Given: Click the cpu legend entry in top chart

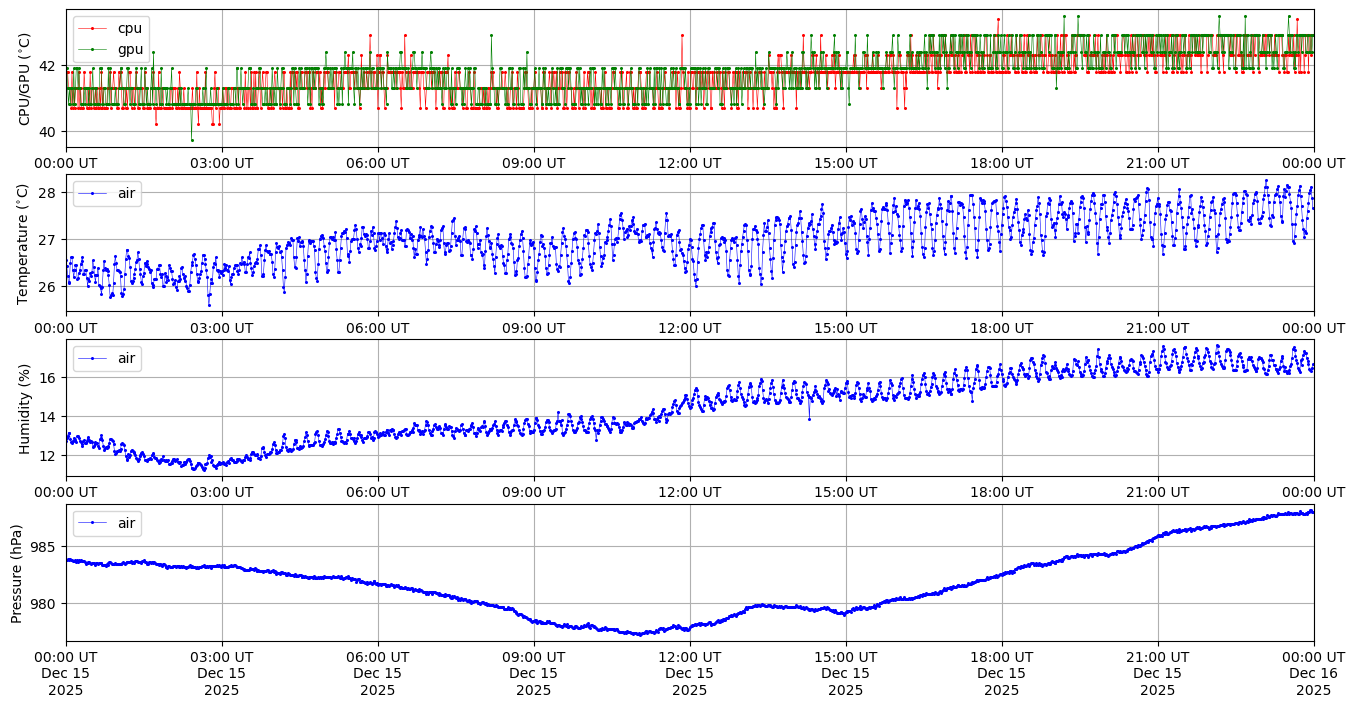Looking at the screenshot, I should tap(131, 28).
